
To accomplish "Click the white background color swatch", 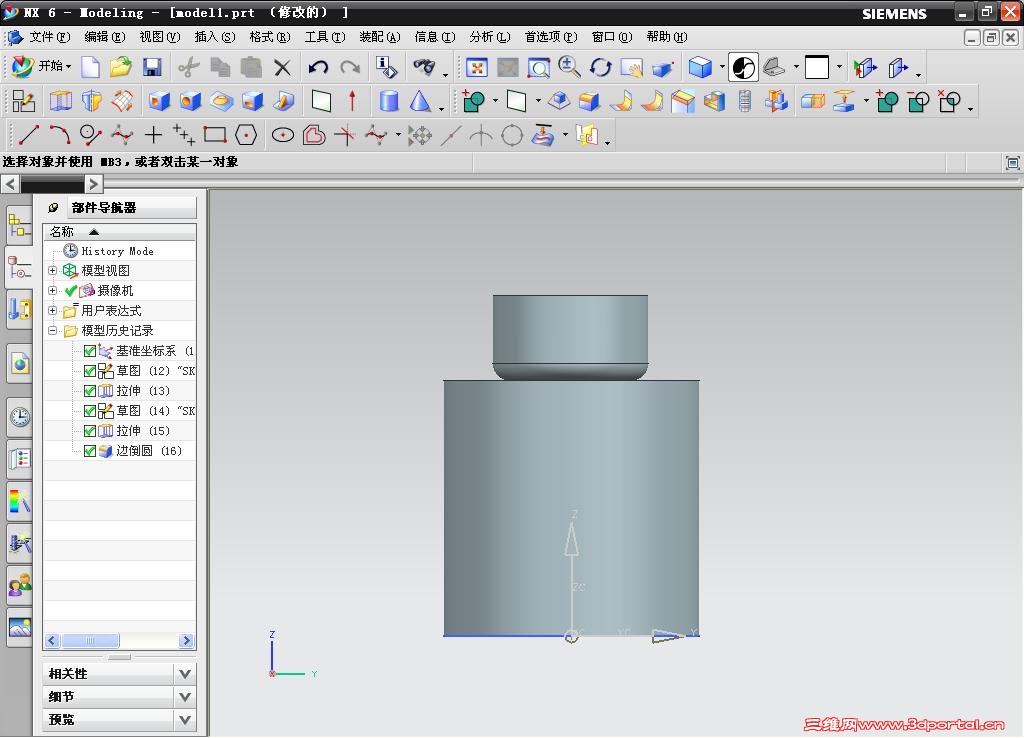I will [x=817, y=68].
